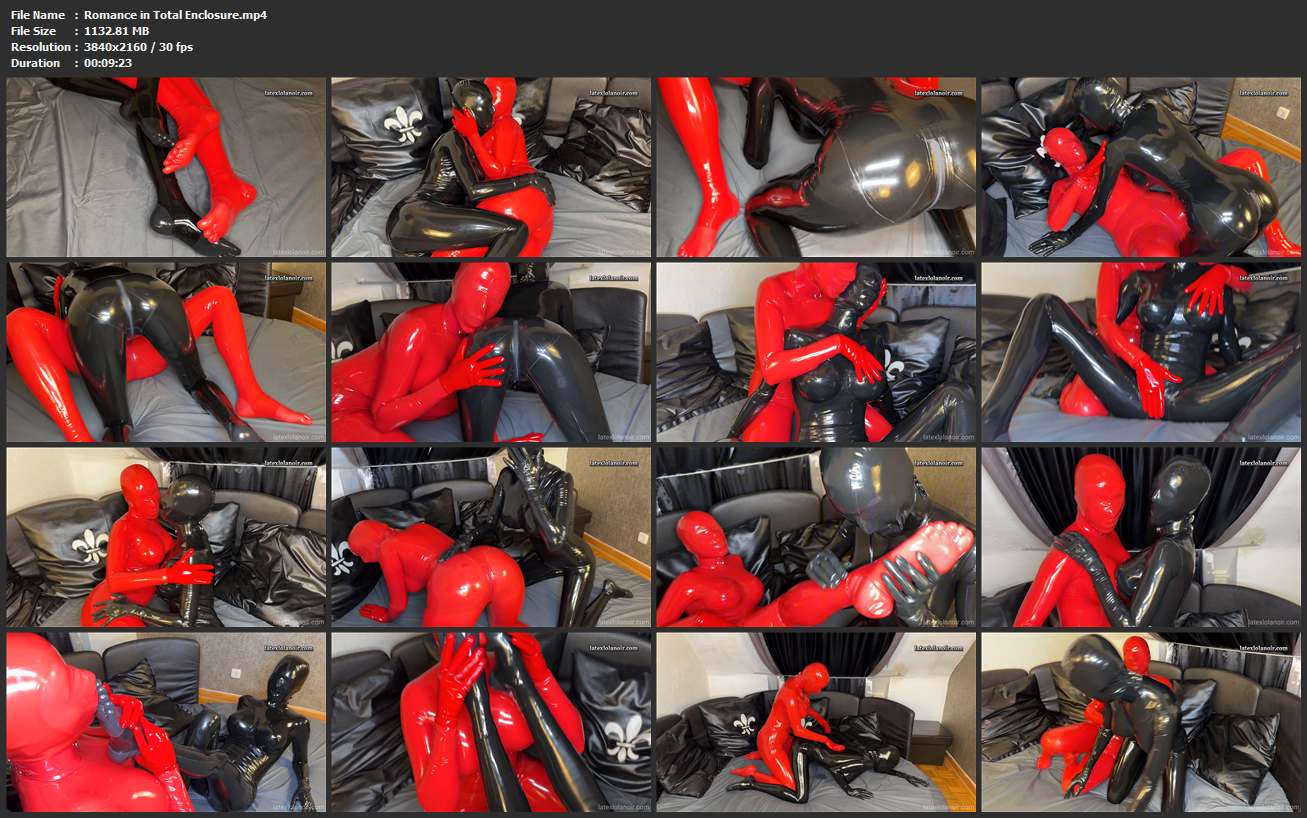
Task: Click the "File Name" label in header
Action: pos(38,15)
